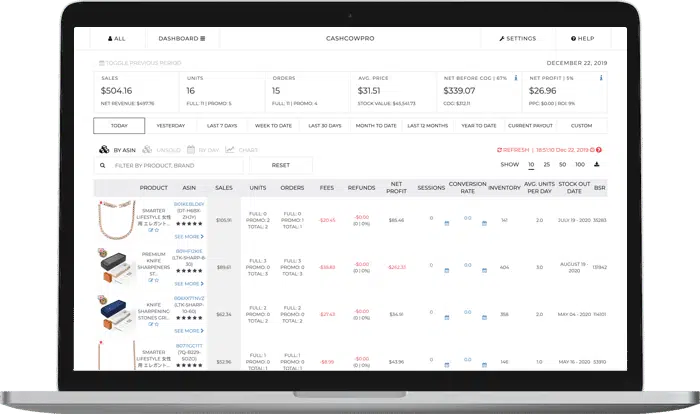This screenshot has width=700, height=414.
Task: Click the RESET filter button
Action: [x=281, y=165]
